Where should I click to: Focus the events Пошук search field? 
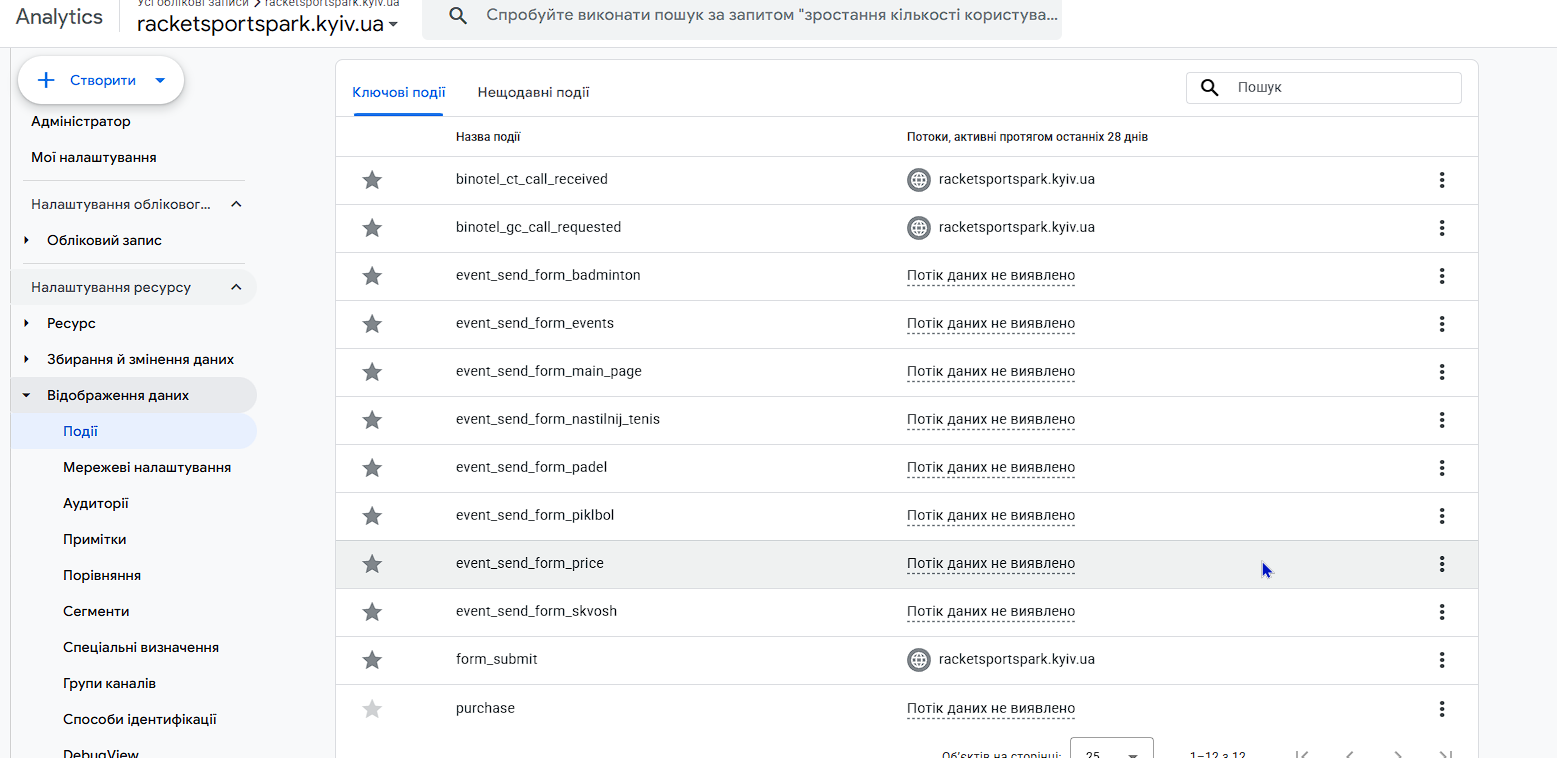pyautogui.click(x=1324, y=88)
